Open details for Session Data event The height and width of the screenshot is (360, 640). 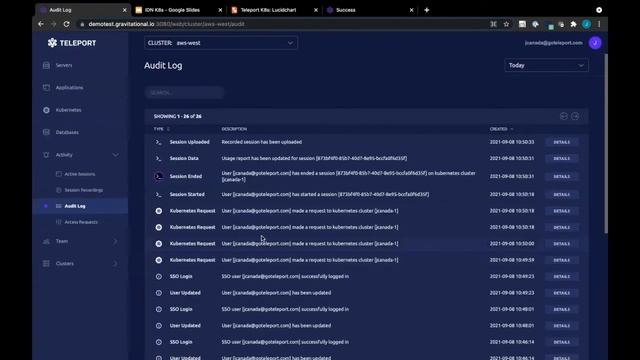[x=562, y=159]
